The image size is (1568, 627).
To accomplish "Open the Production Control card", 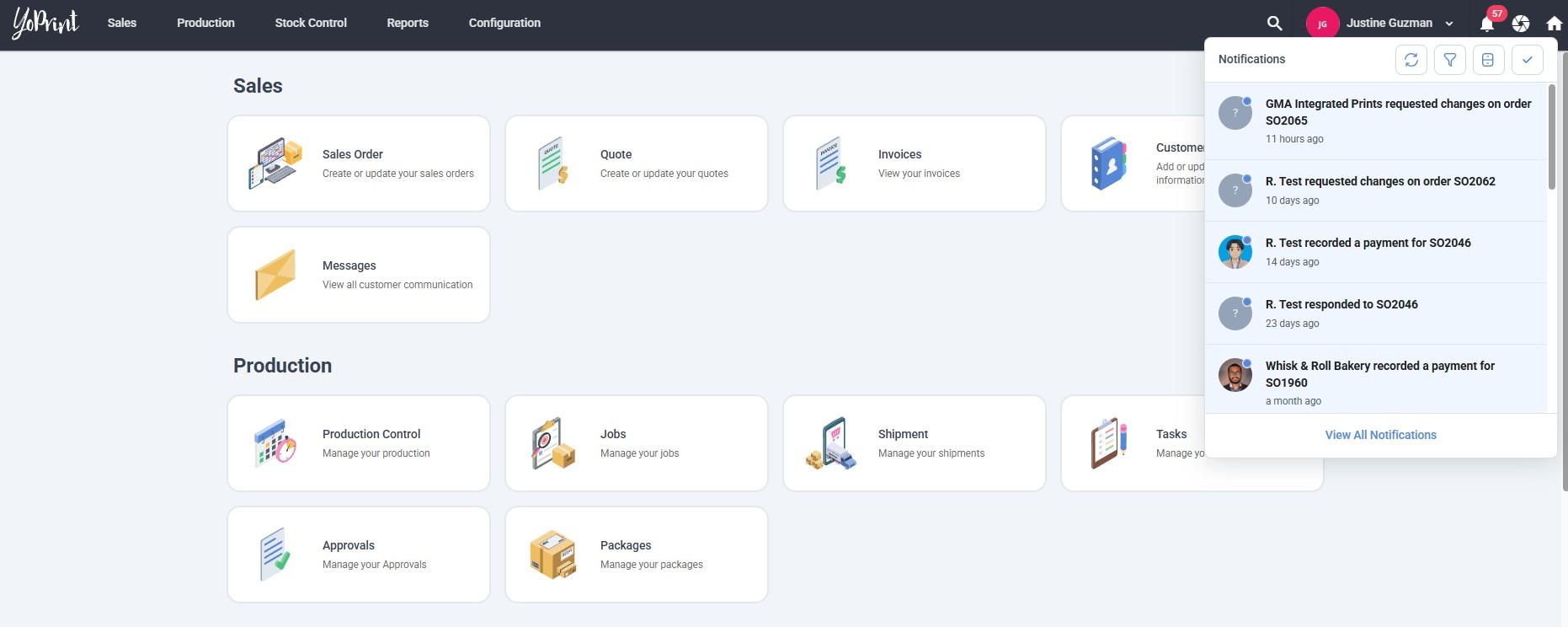I will 359,443.
